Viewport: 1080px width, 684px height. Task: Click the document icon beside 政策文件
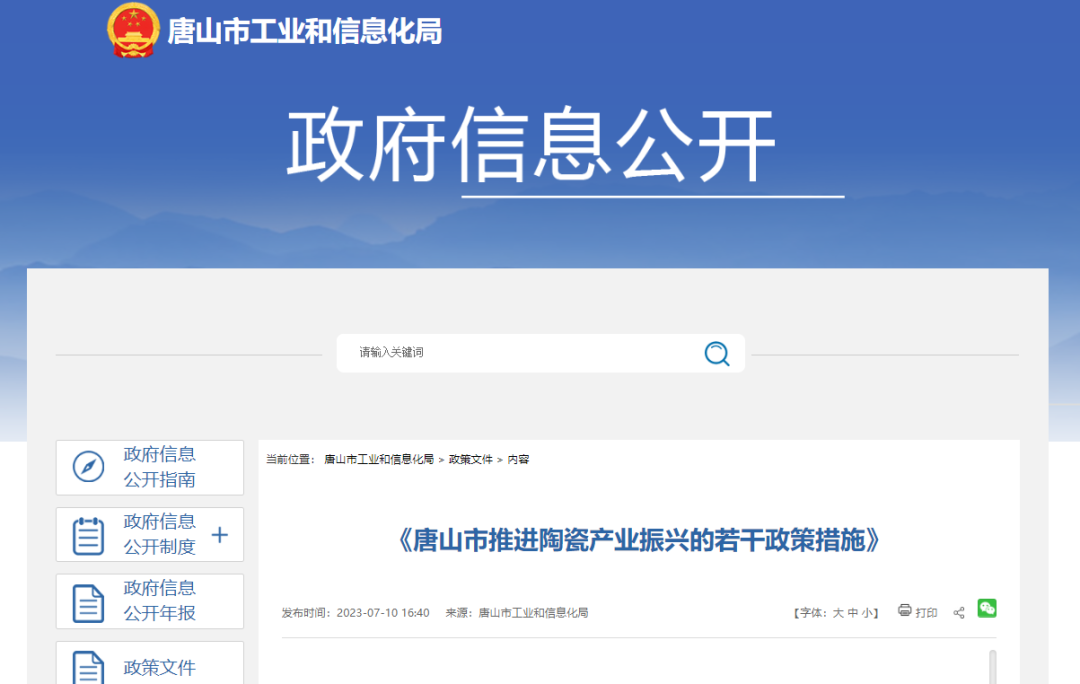tap(88, 667)
